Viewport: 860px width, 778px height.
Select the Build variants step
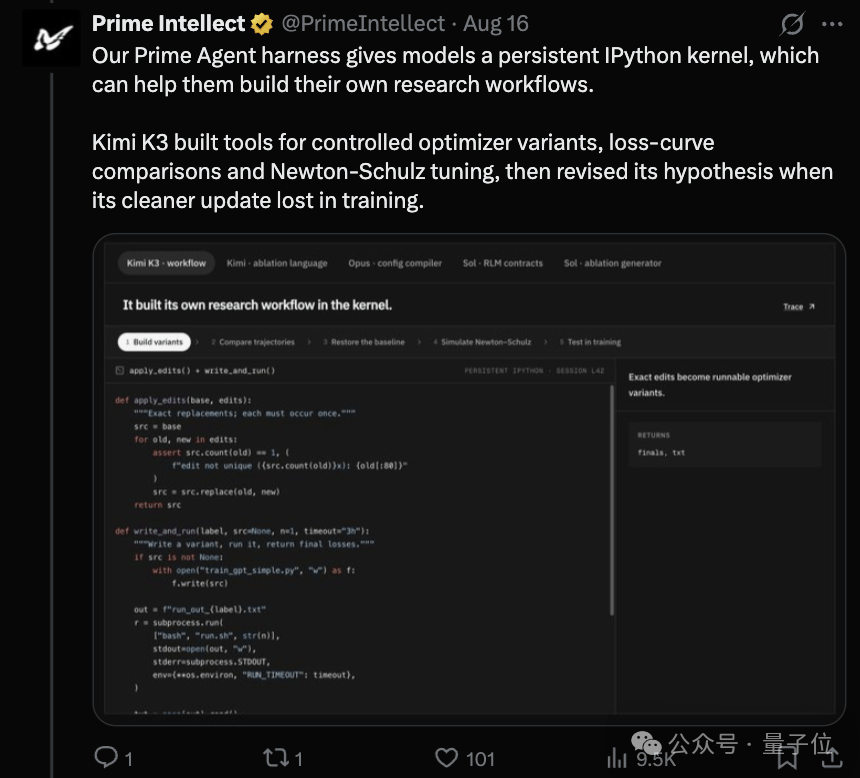coord(154,342)
